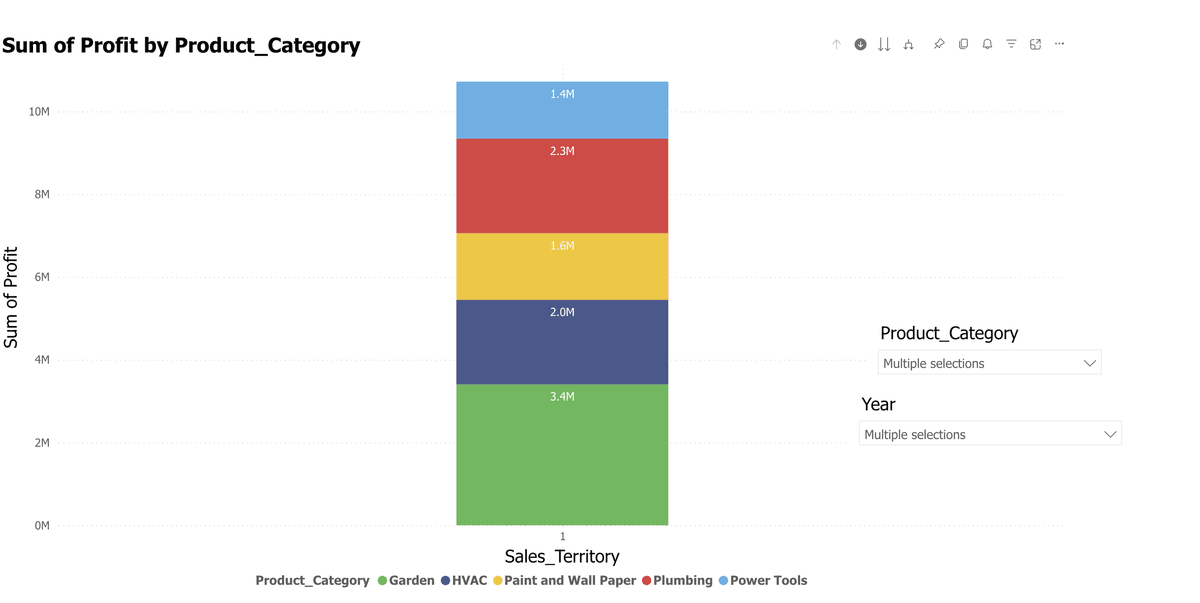Open the Year slicer dropdown

point(1110,433)
